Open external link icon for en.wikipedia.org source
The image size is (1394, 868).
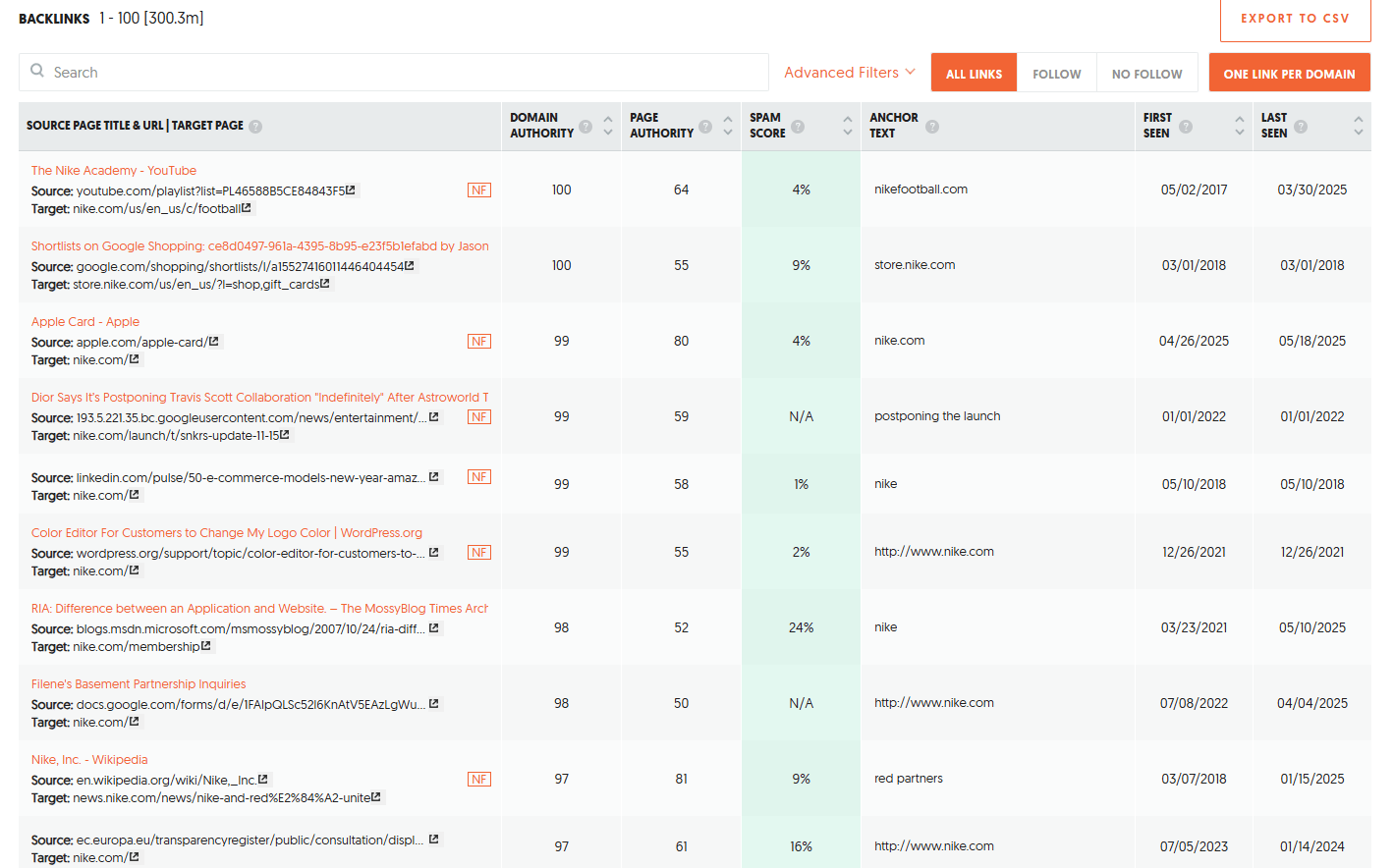(263, 780)
